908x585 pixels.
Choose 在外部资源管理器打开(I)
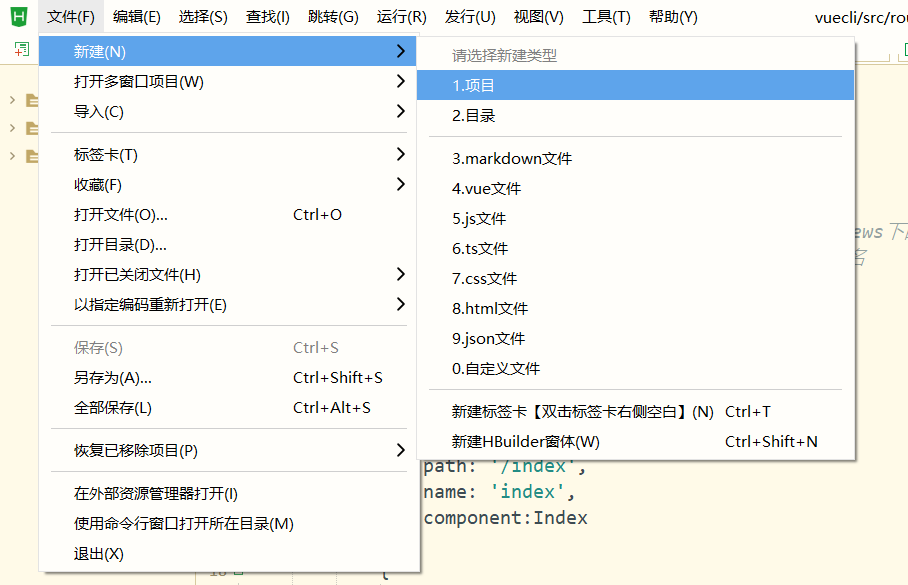click(x=228, y=493)
